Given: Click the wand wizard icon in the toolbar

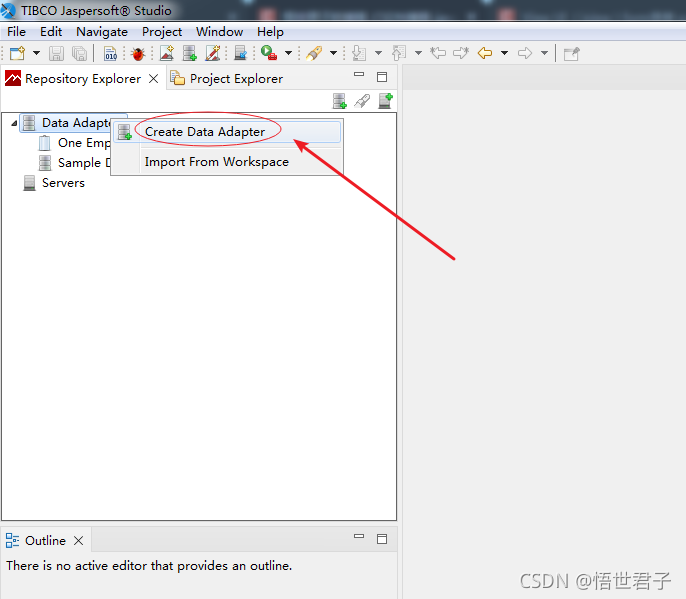Looking at the screenshot, I should click(213, 53).
